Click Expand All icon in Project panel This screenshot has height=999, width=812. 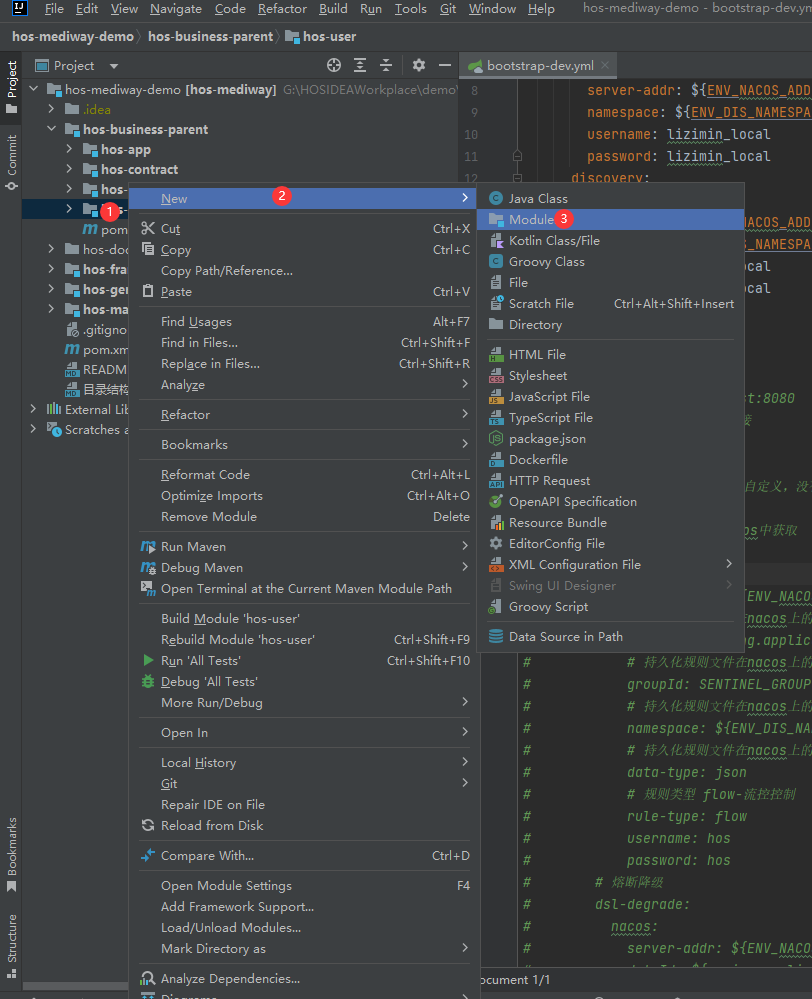click(360, 65)
